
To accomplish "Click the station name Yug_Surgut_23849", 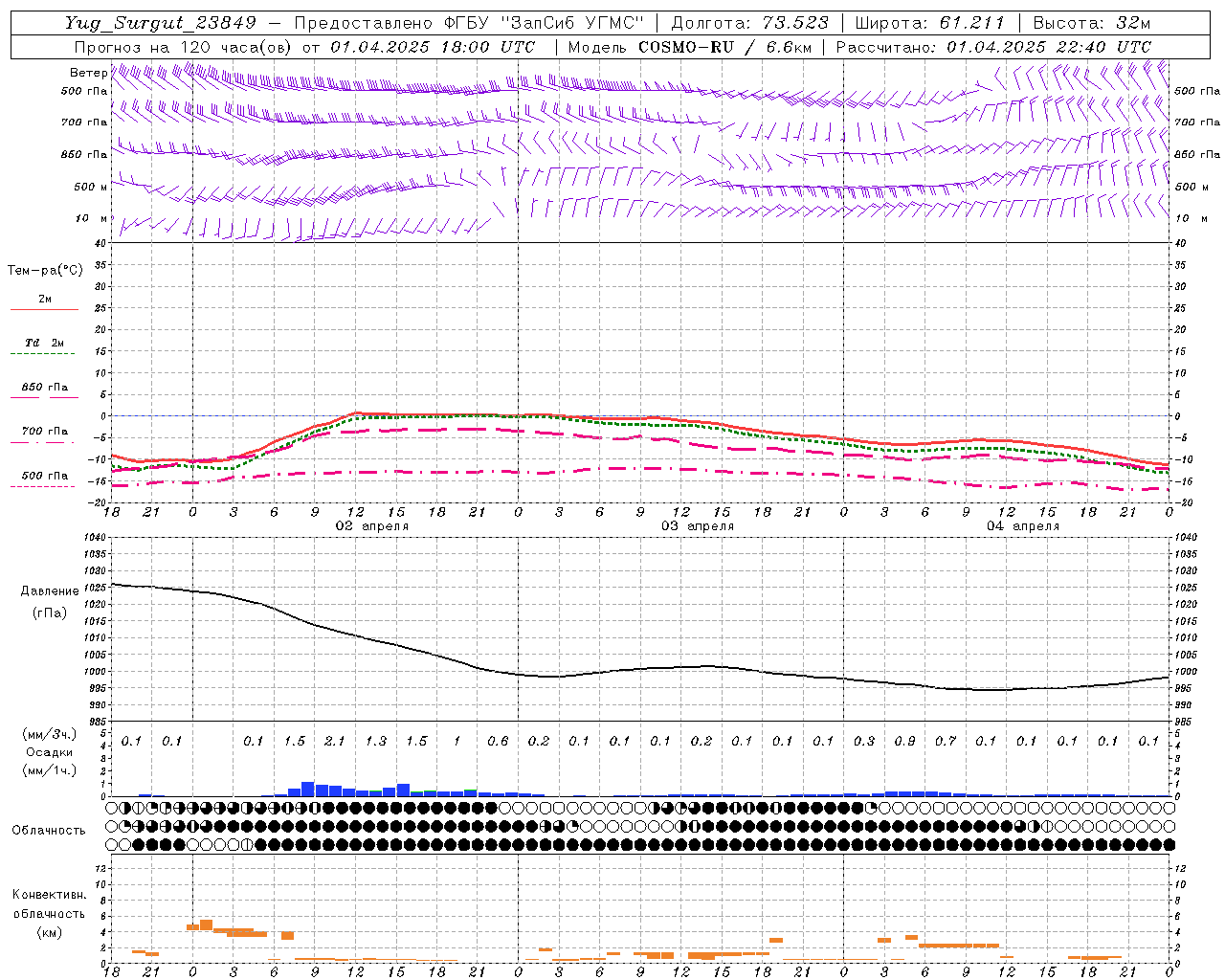I will point(161,23).
